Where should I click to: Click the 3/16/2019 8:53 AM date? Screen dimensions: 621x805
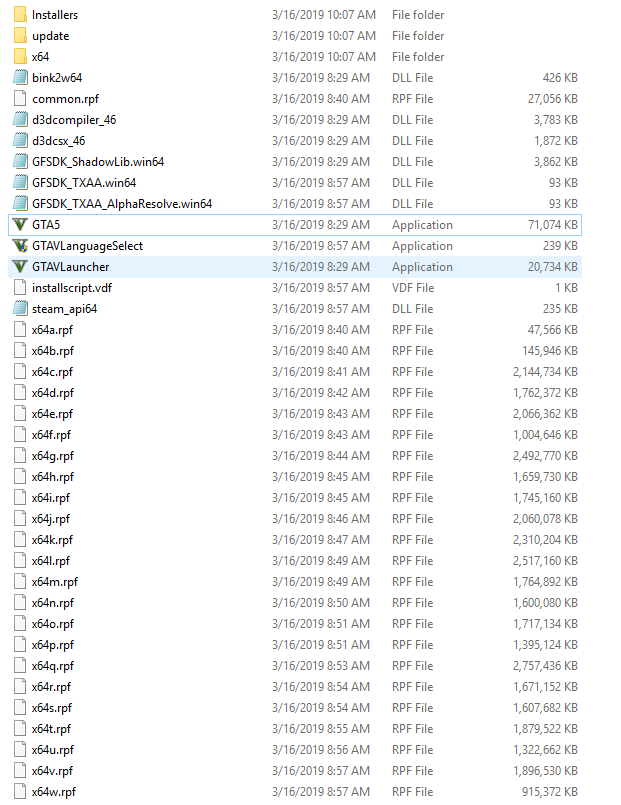tap(321, 666)
